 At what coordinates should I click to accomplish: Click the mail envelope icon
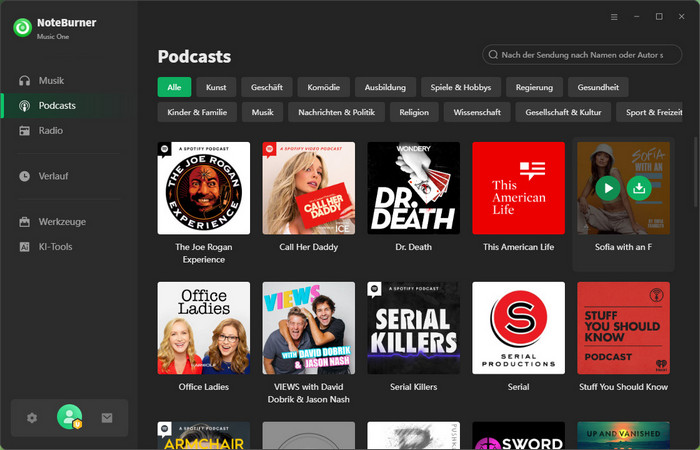107,418
